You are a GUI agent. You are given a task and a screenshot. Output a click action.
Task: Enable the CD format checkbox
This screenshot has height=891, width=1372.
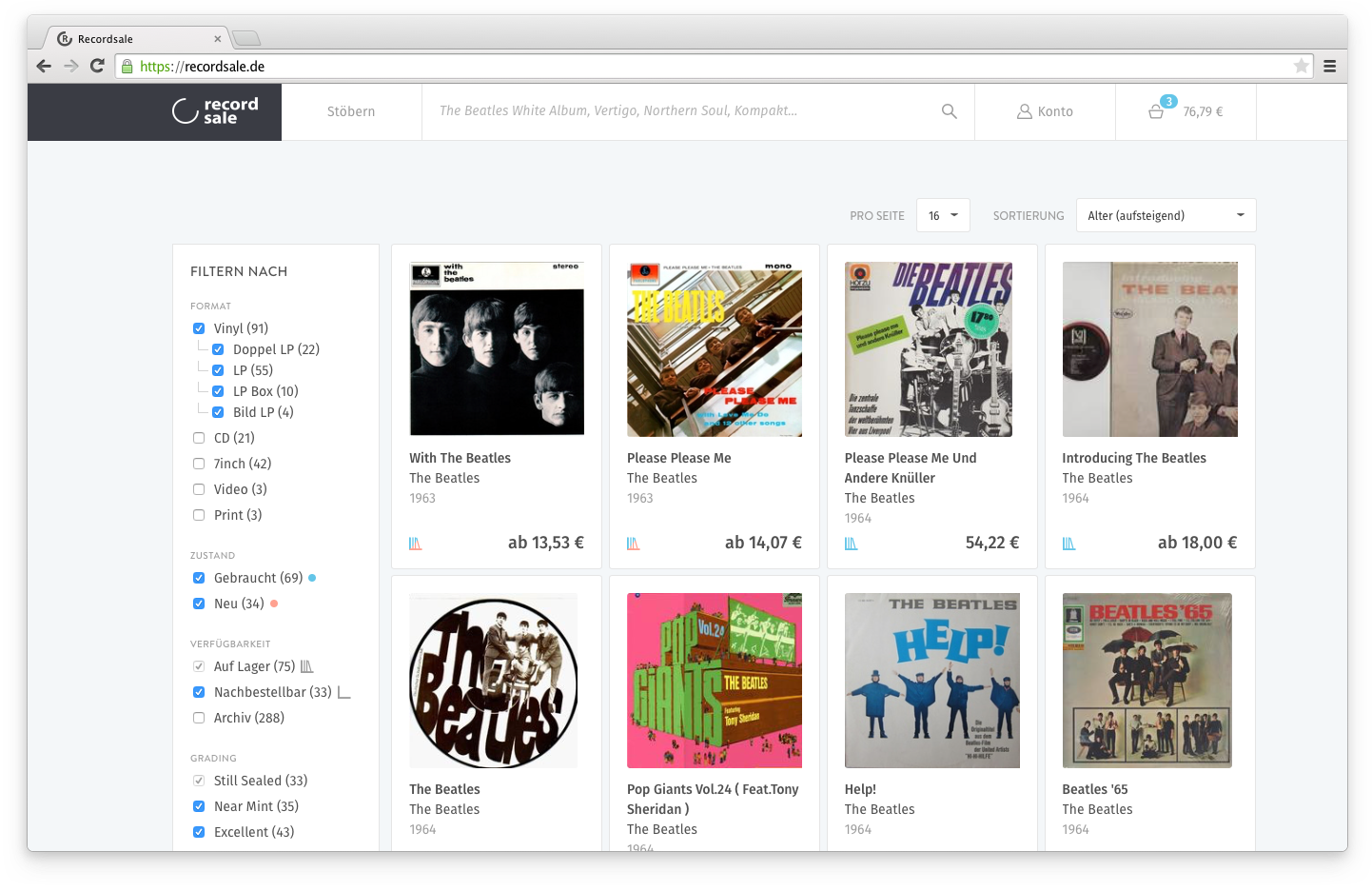click(x=199, y=438)
